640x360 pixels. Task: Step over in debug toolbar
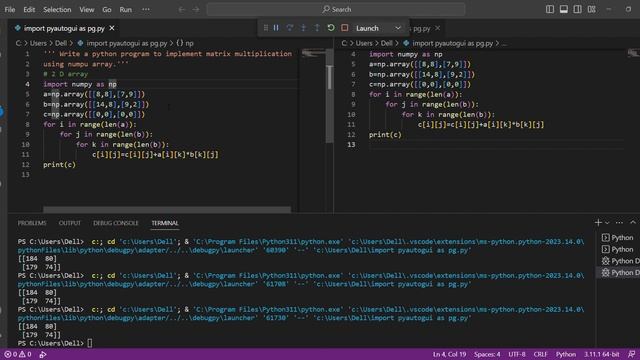tap(290, 28)
